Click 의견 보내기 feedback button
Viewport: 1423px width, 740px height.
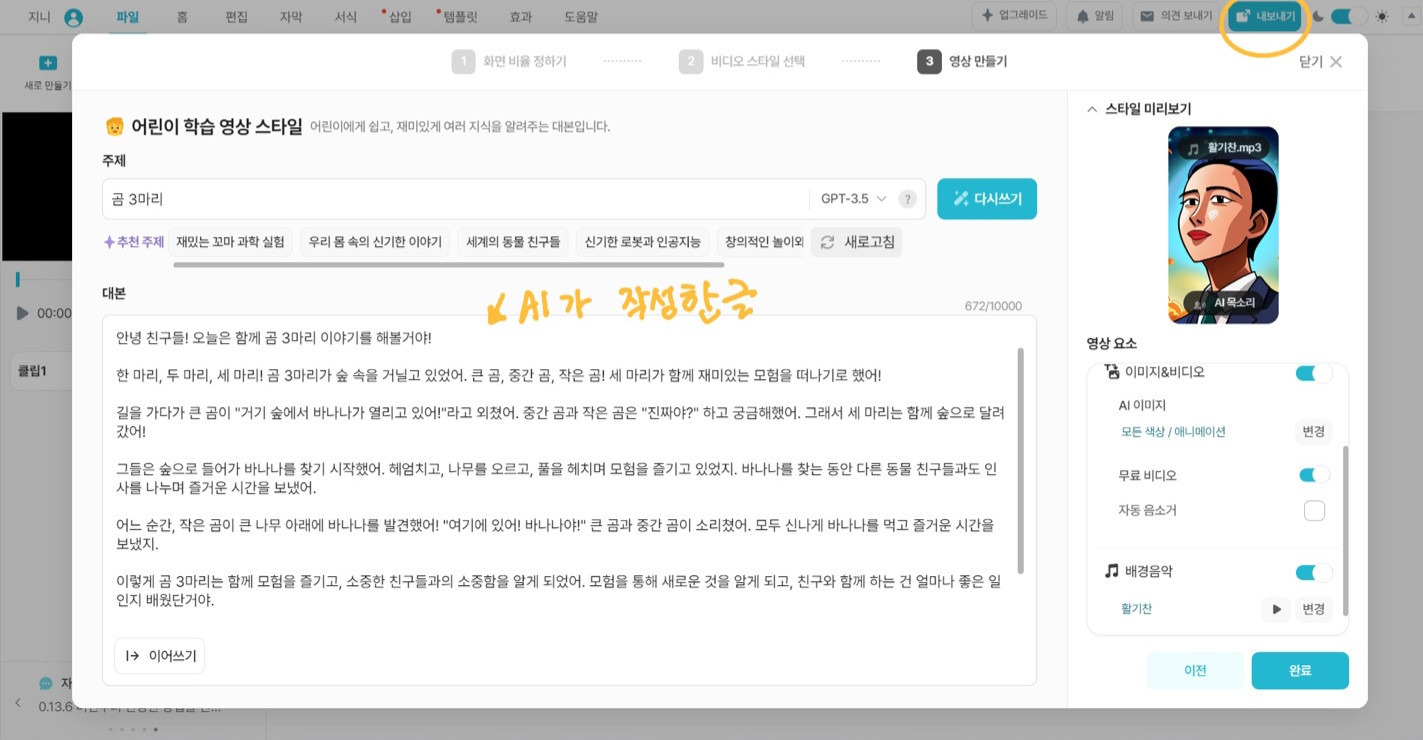1176,16
